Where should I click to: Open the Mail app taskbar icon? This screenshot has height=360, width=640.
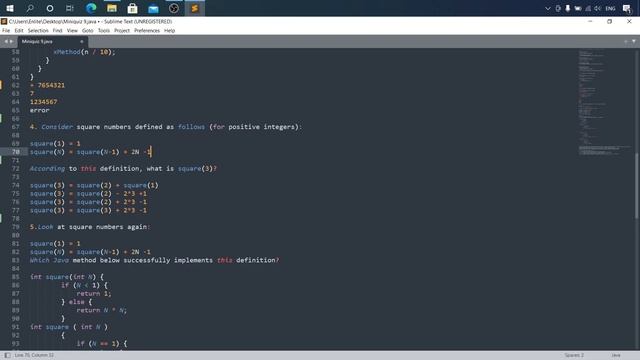[153, 8]
